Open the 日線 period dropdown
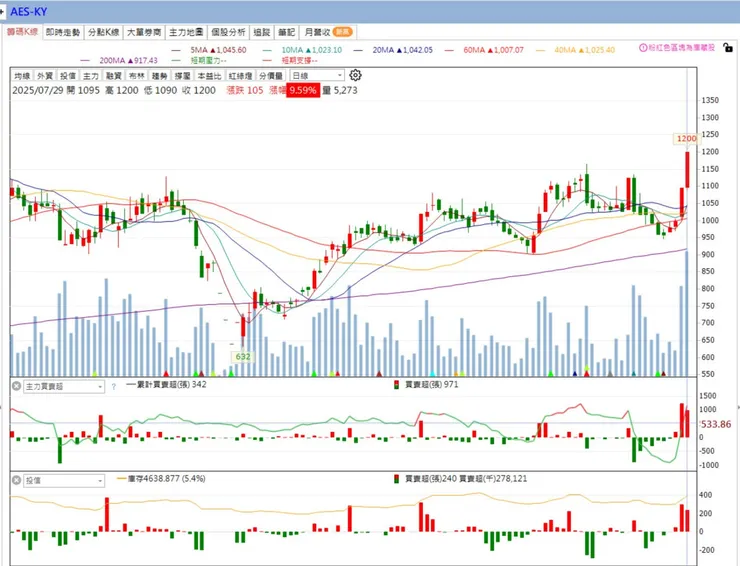The height and width of the screenshot is (566, 740). 317,76
